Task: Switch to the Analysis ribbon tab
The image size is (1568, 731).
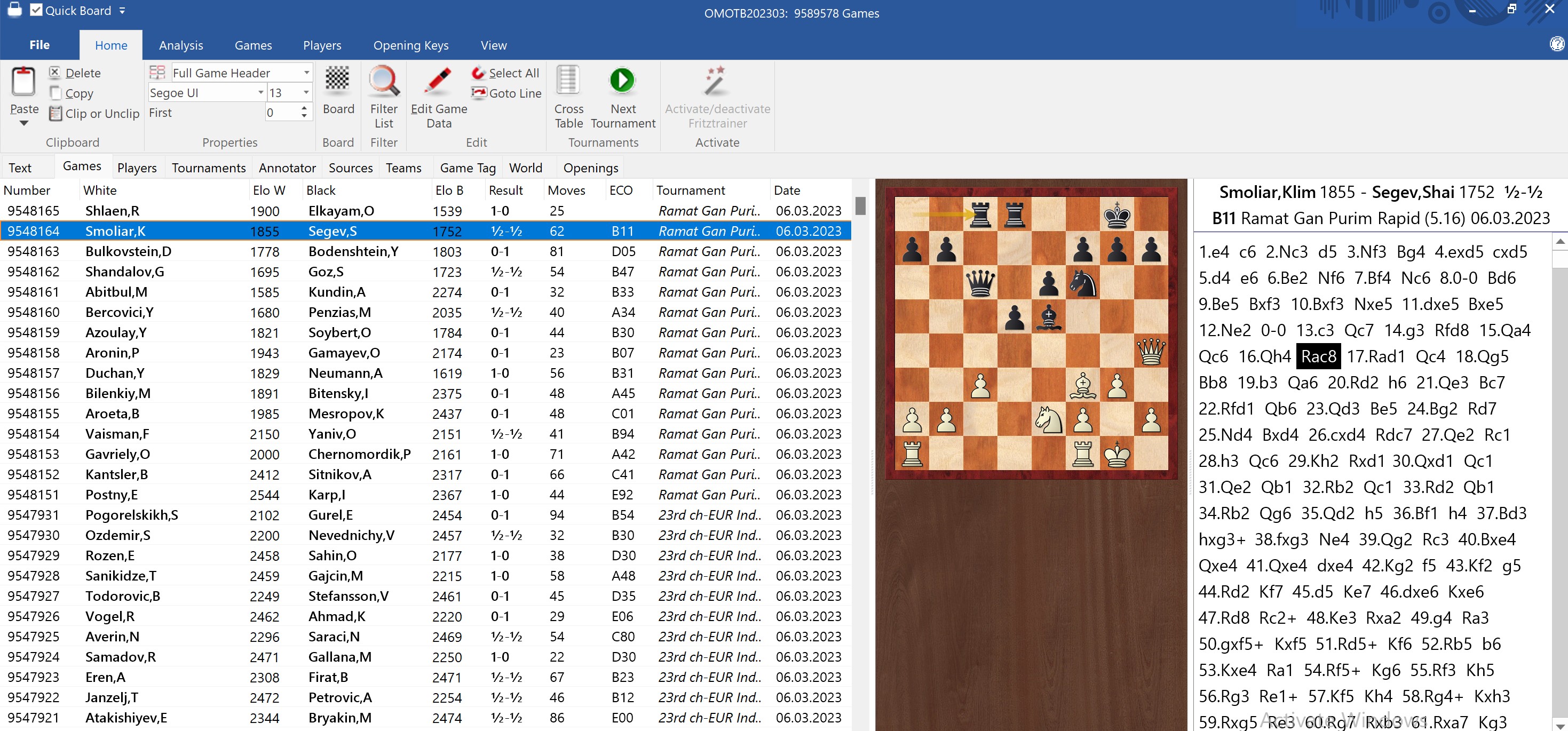Action: [x=181, y=46]
